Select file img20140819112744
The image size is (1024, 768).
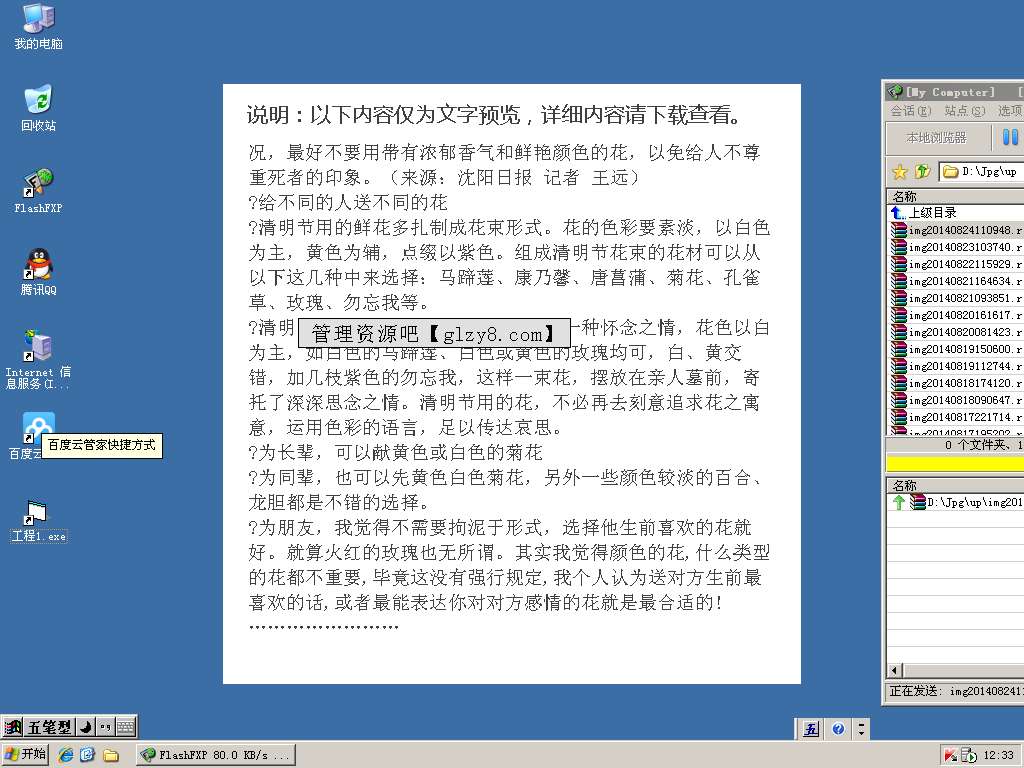pos(957,366)
